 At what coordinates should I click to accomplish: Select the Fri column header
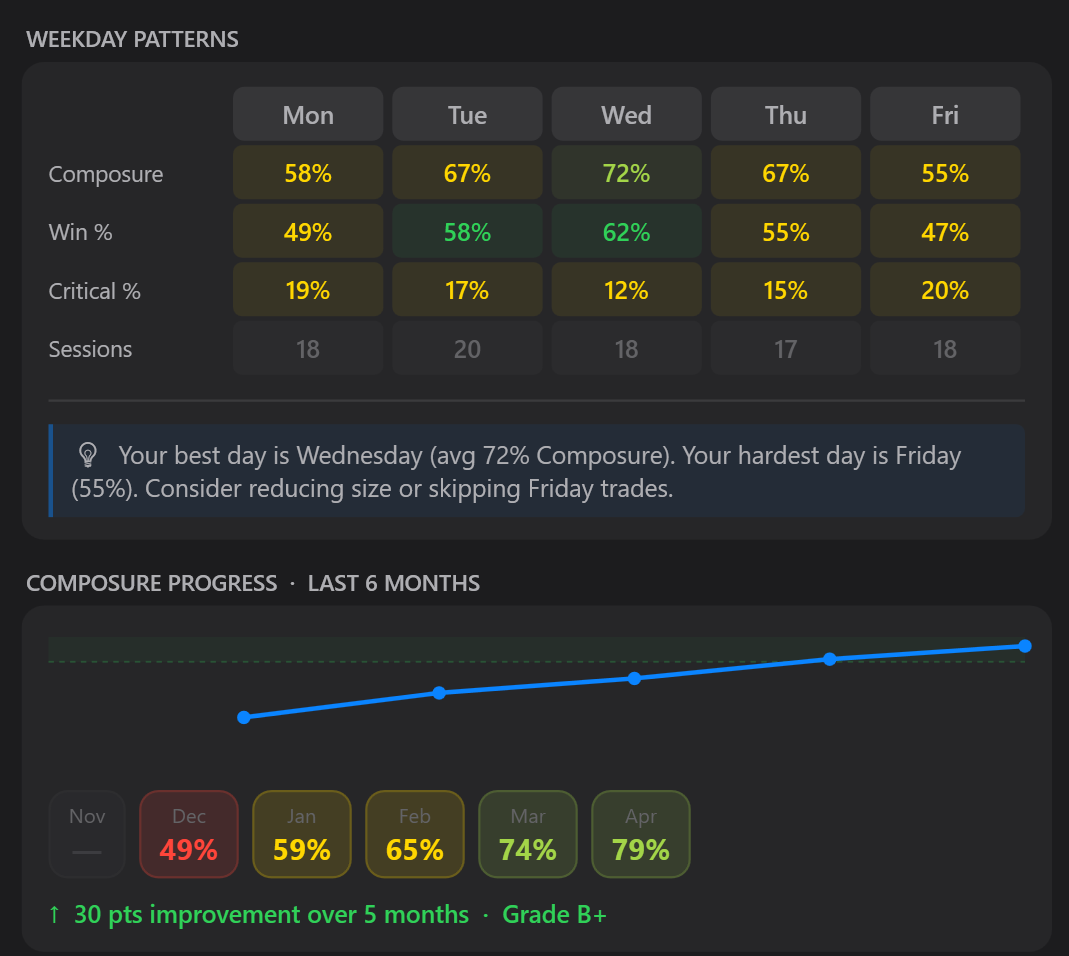click(945, 115)
